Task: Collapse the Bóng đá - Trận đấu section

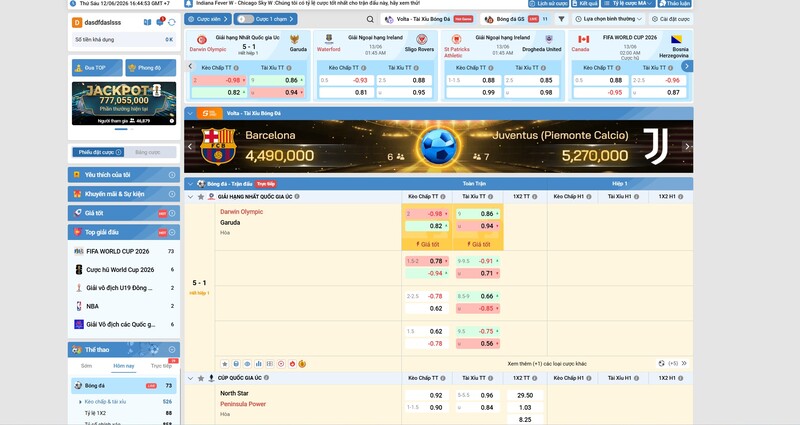Action: pos(190,184)
